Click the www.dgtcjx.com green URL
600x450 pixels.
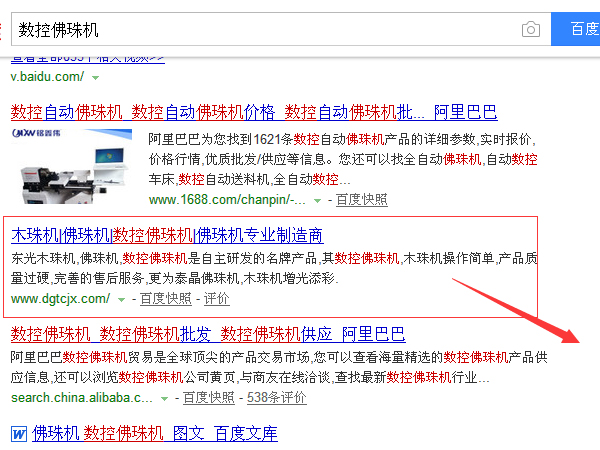coord(60,299)
